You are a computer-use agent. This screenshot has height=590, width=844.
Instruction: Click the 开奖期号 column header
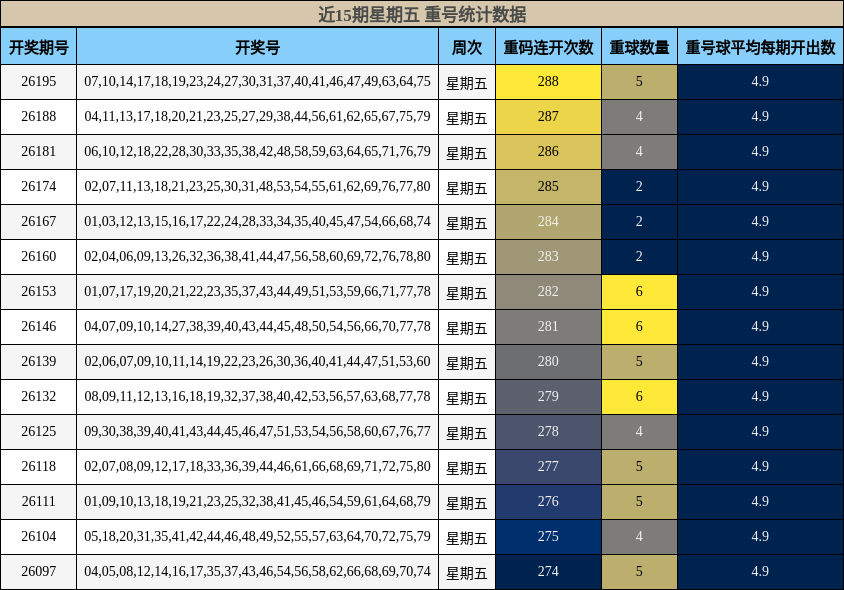pos(39,47)
